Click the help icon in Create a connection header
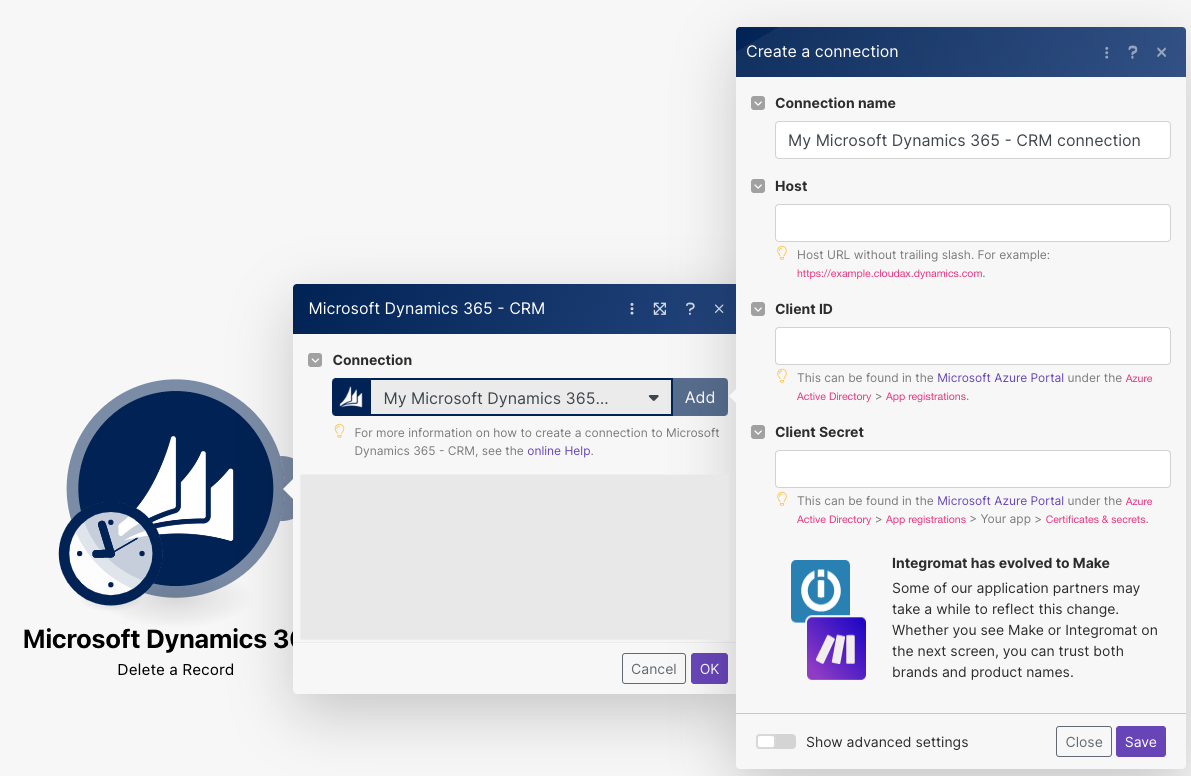Viewport: 1191px width, 776px height. click(x=1132, y=52)
